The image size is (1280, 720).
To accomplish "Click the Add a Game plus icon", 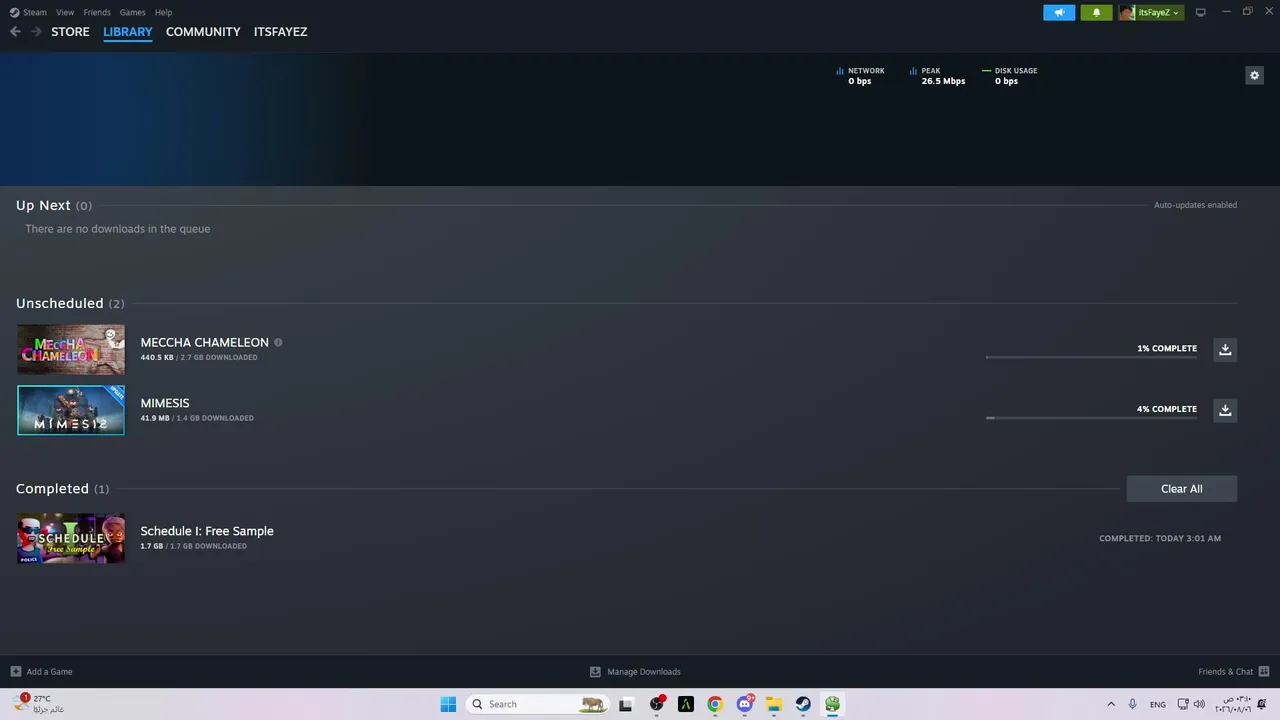I will click(x=16, y=671).
